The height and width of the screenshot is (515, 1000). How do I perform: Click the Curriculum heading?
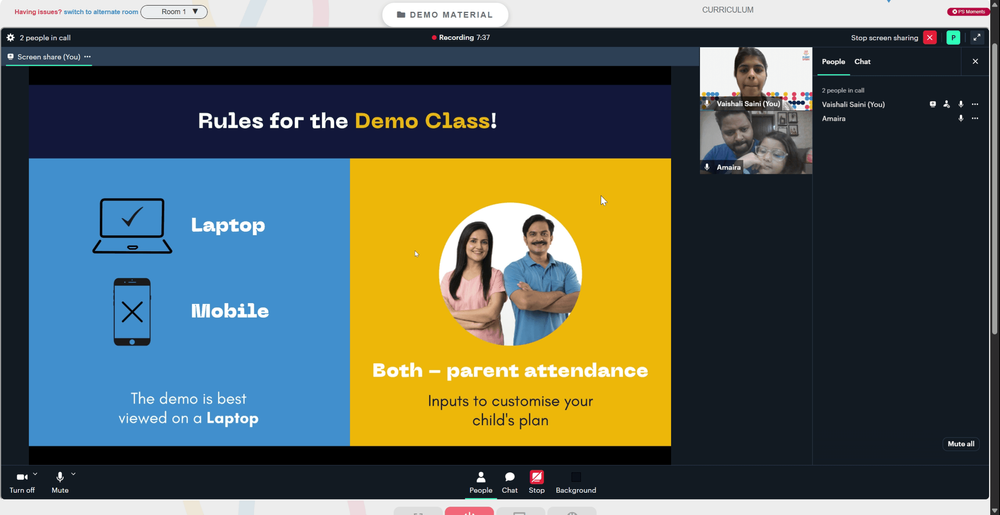[728, 10]
